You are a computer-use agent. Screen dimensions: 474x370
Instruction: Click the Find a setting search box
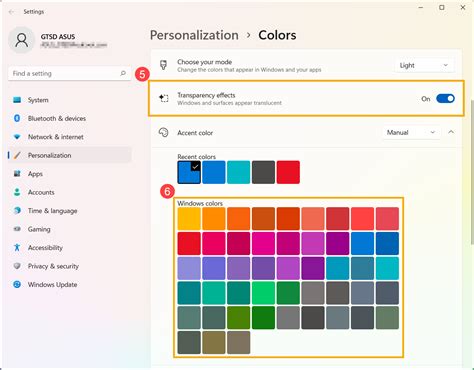tap(69, 73)
